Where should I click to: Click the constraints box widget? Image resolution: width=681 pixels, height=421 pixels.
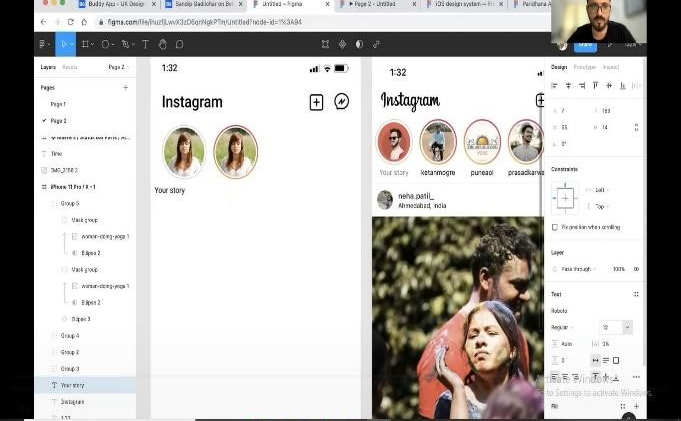click(x=565, y=199)
